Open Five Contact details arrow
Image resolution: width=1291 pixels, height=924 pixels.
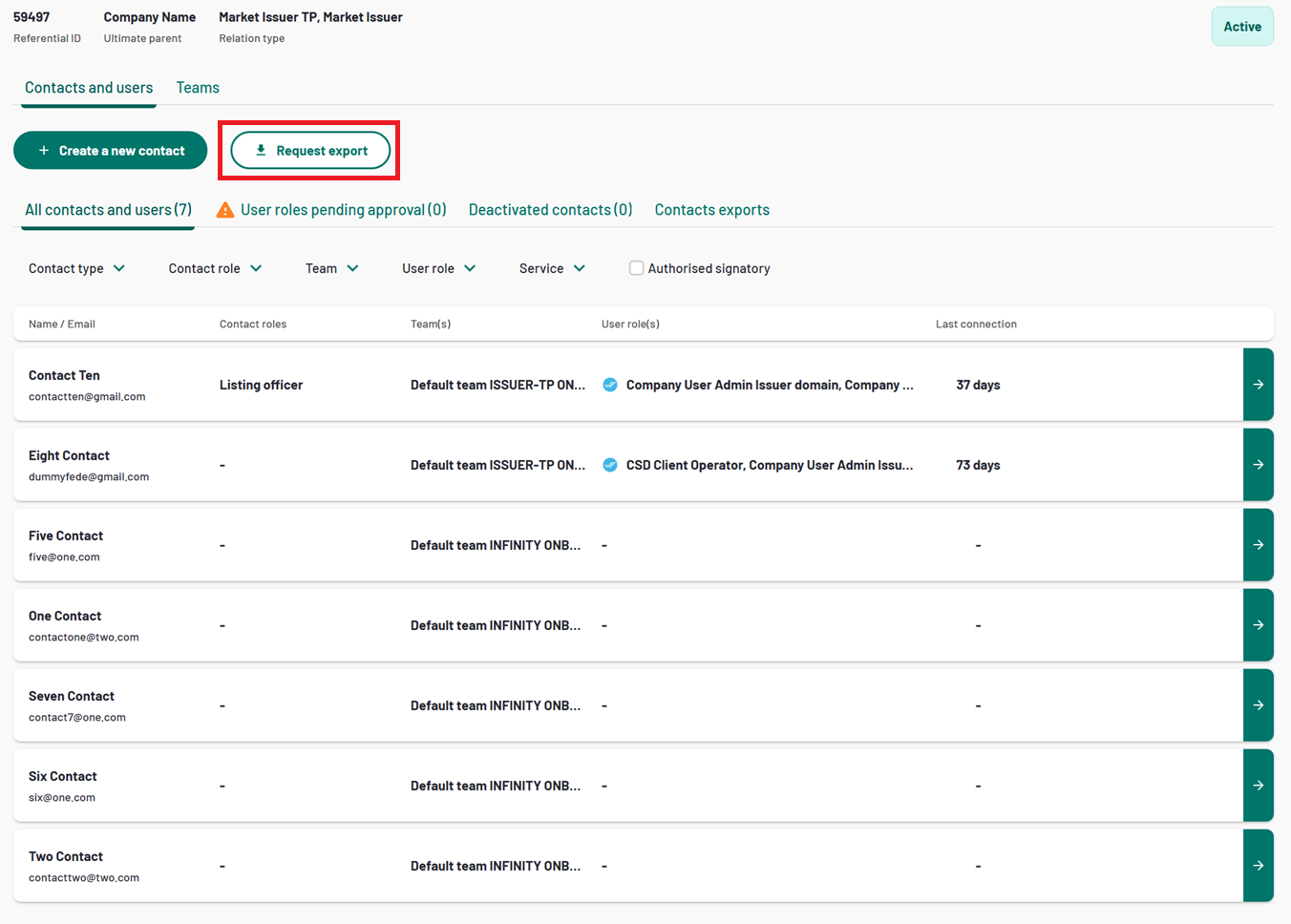tap(1259, 545)
